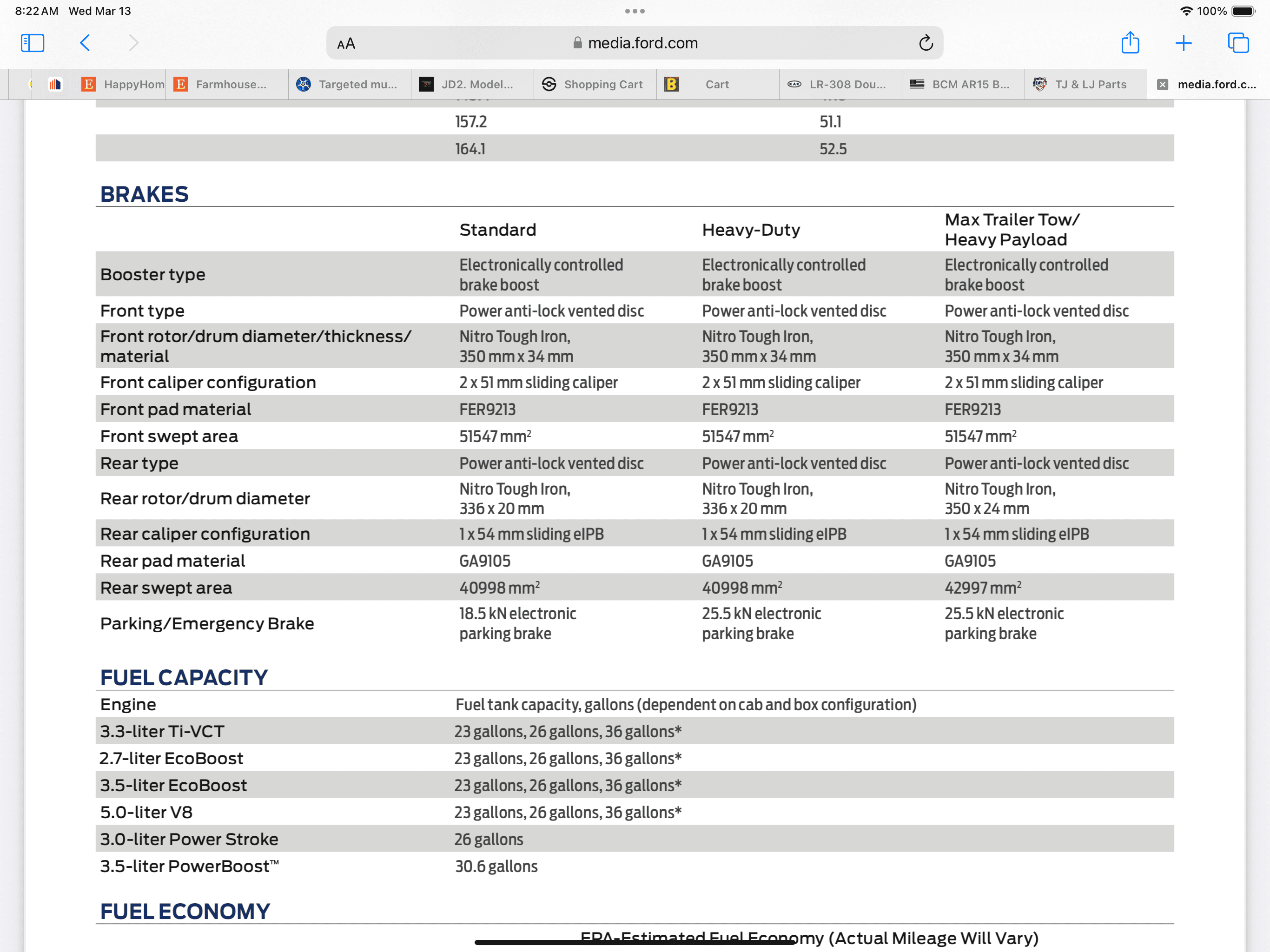The image size is (1270, 952).
Task: Select the 52.5 table value
Action: pos(833,149)
